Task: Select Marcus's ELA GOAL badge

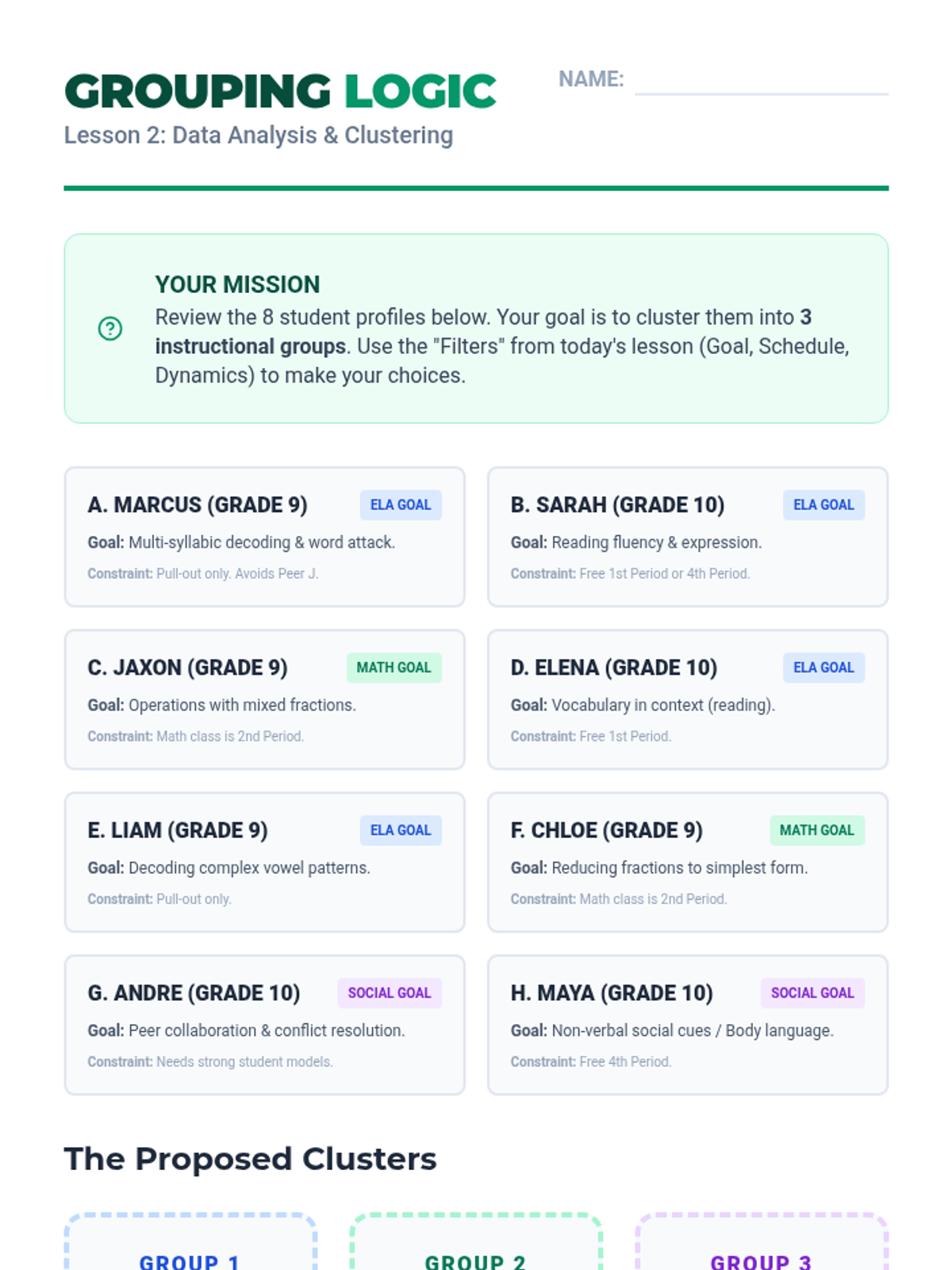Action: [401, 505]
